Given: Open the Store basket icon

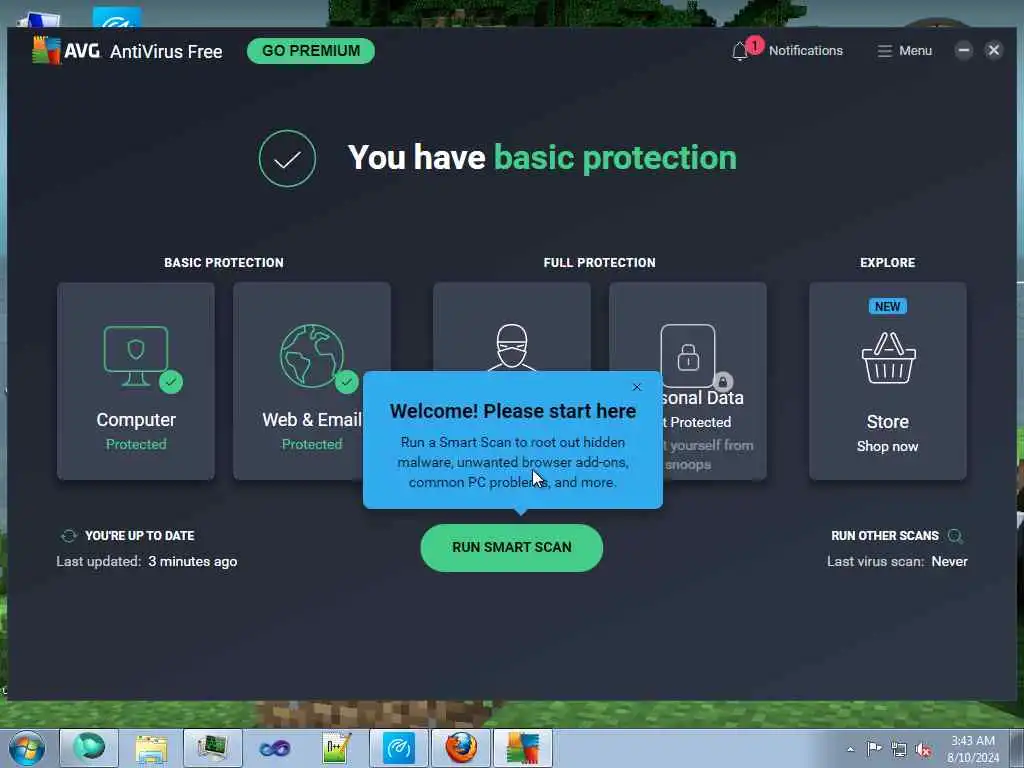Looking at the screenshot, I should click(x=888, y=359).
